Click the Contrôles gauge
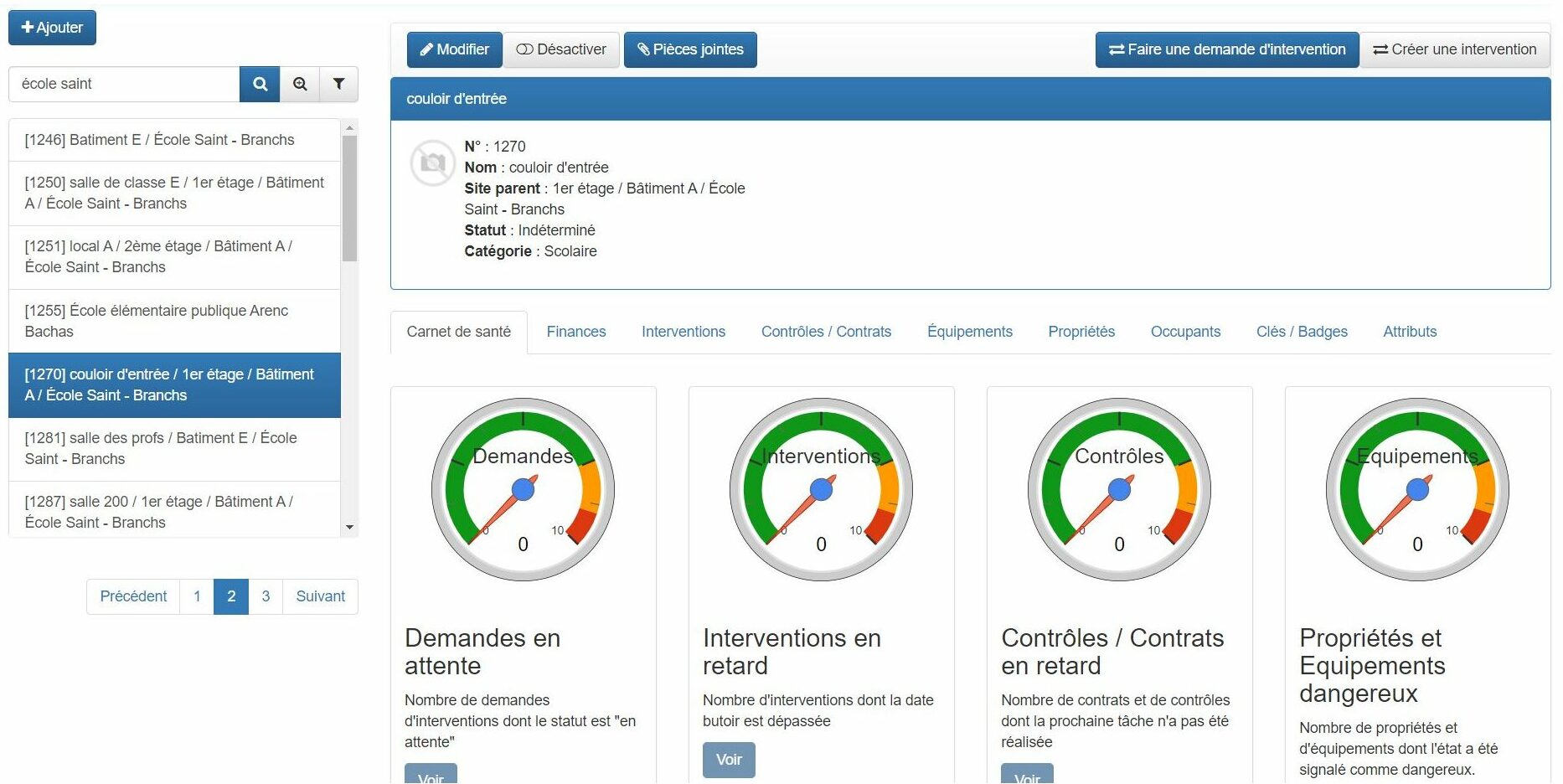Image resolution: width=1563 pixels, height=784 pixels. click(1120, 490)
